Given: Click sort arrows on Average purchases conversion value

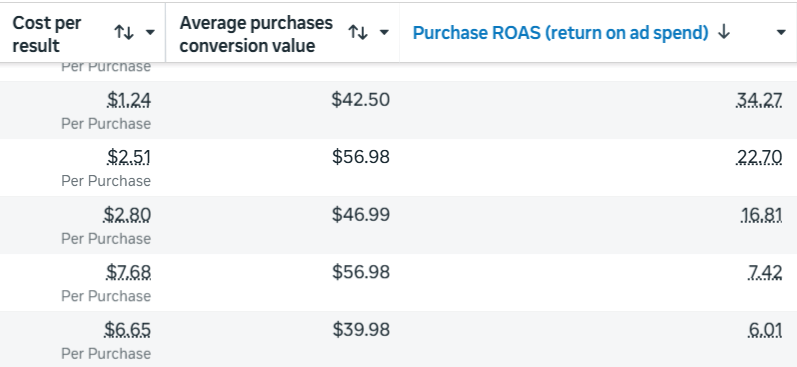Looking at the screenshot, I should click(x=358, y=33).
